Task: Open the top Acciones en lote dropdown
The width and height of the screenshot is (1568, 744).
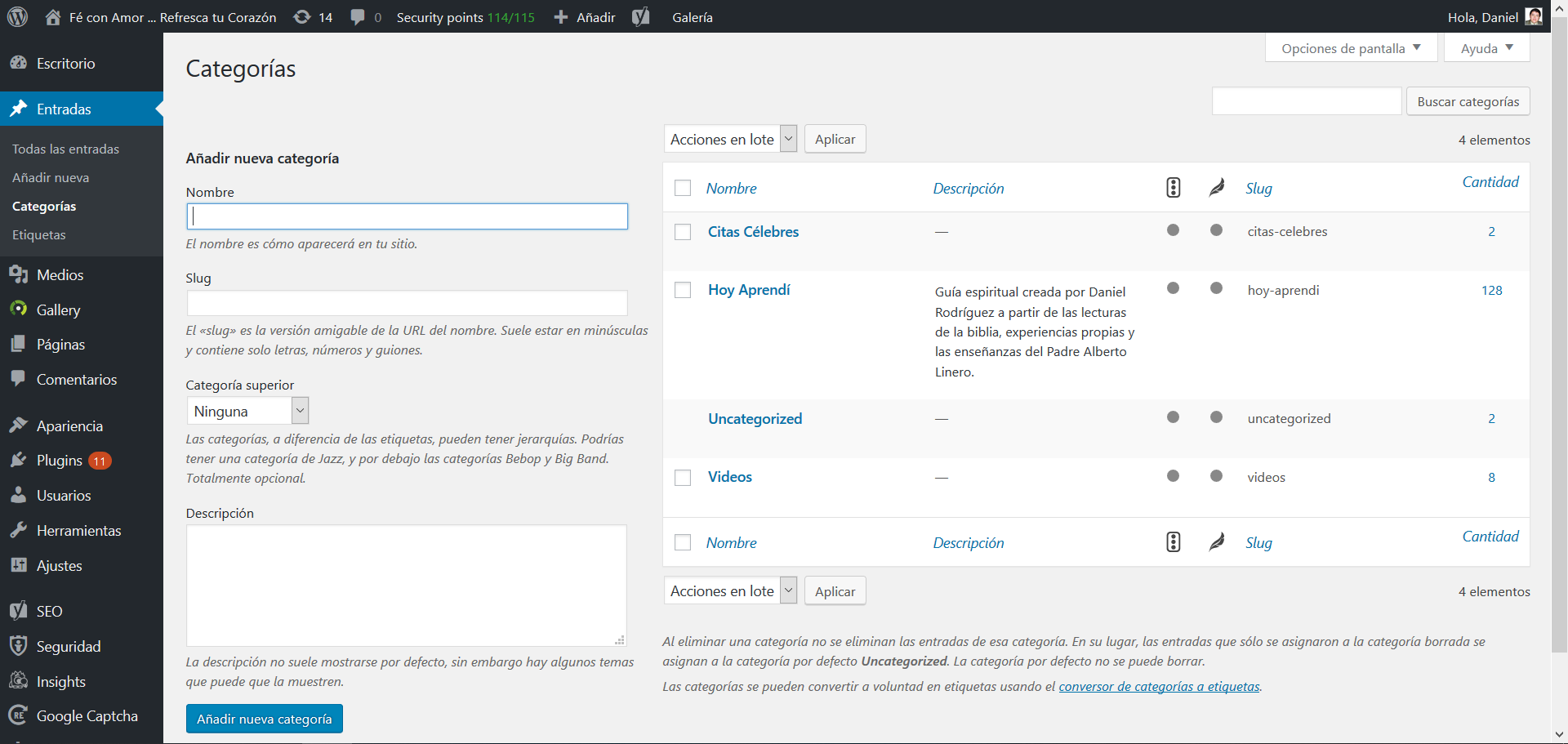Action: pyautogui.click(x=730, y=139)
